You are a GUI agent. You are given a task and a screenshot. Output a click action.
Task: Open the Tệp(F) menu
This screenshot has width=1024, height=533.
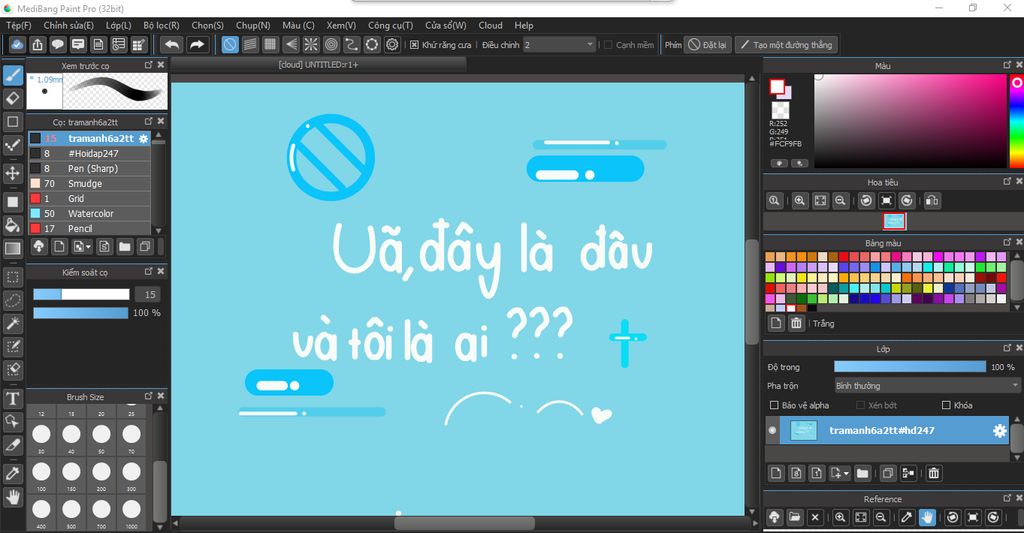[18, 25]
